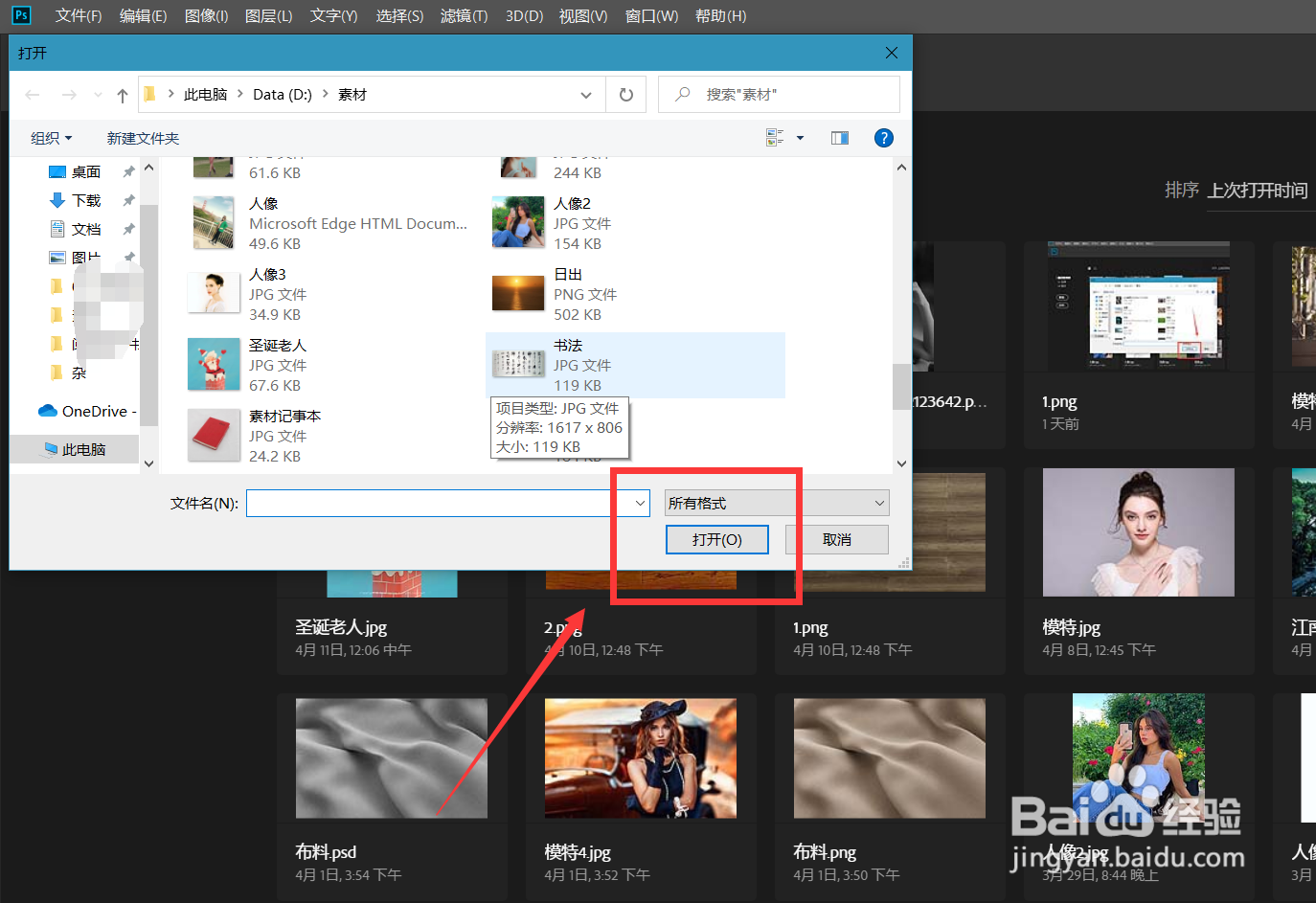Select OneDrive in the navigation pane
This screenshot has width=1316, height=903.
point(87,411)
